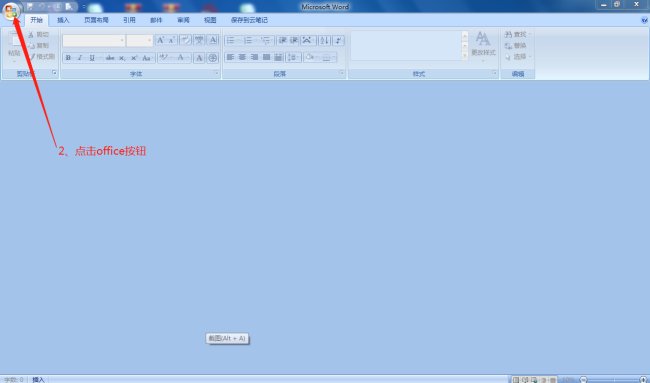The height and width of the screenshot is (383, 650).
Task: Click the align right icon
Action: pyautogui.click(x=255, y=57)
